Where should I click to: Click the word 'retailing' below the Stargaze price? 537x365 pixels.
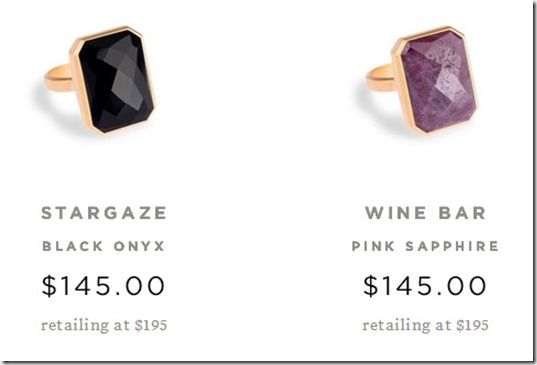point(75,325)
